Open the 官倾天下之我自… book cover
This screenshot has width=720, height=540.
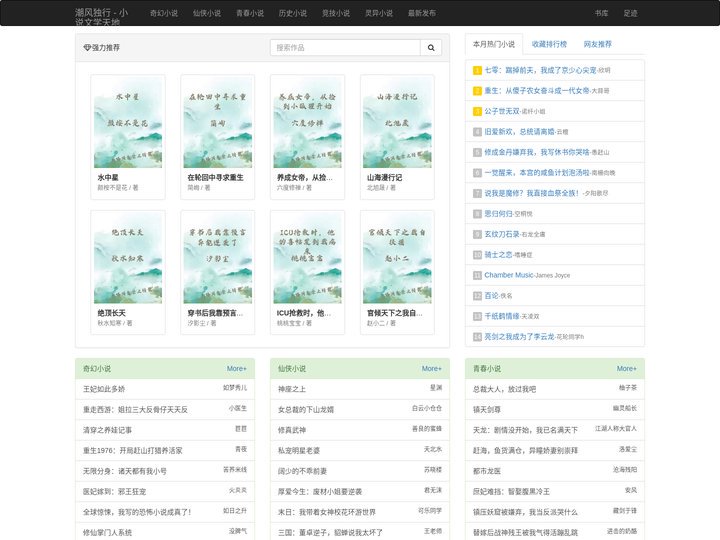pyautogui.click(x=397, y=259)
